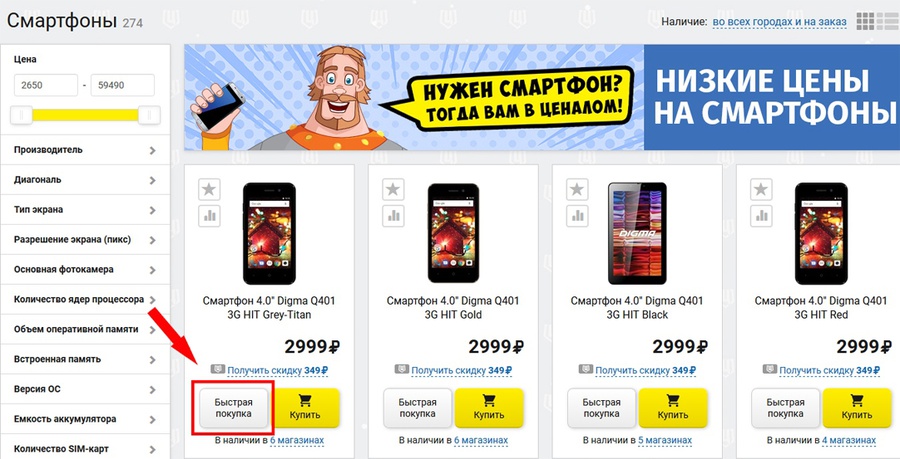Click Быстрая покупка for Grey-Titan phone
900x459 pixels.
(x=234, y=408)
